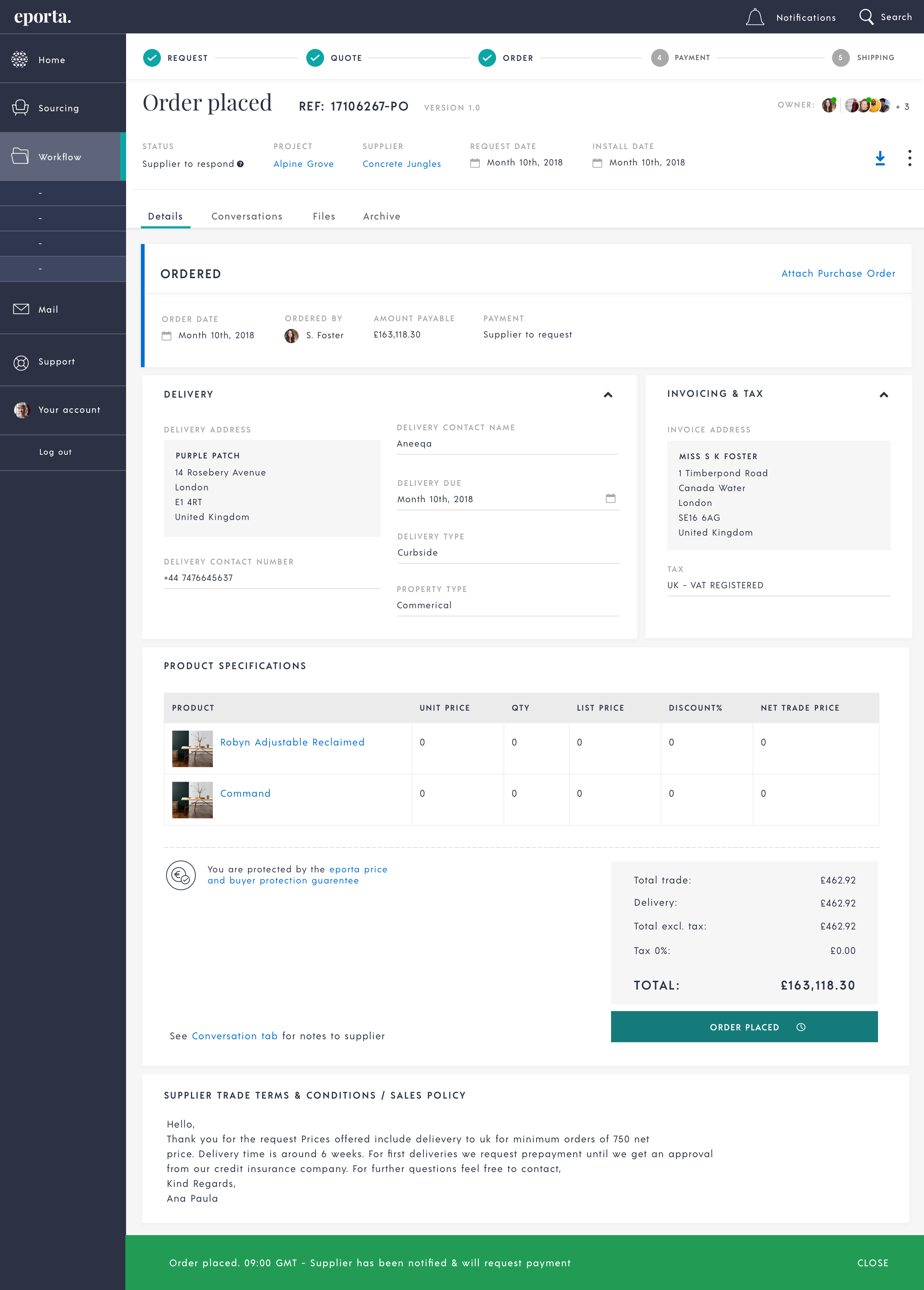Switch to the Files tab
This screenshot has width=924, height=1290.
point(324,216)
